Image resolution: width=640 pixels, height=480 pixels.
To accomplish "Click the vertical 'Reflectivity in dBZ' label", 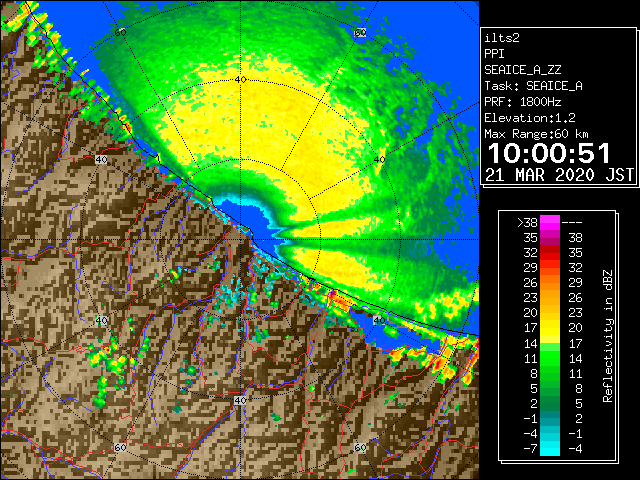I will 608,336.
